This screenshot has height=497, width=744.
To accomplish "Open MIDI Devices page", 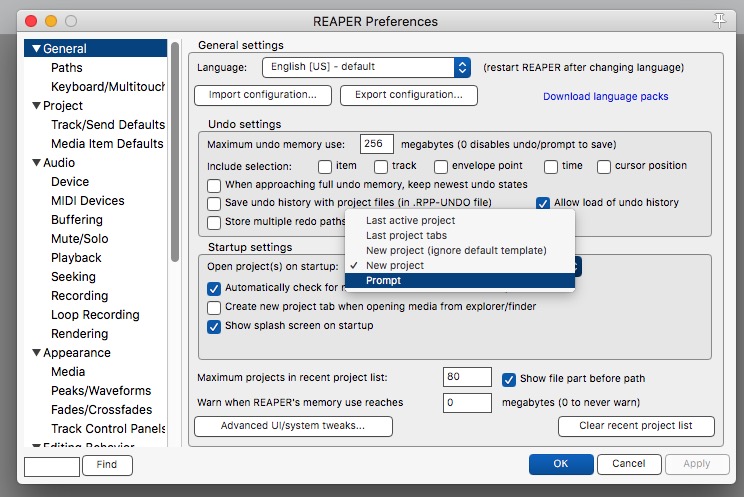I will click(87, 201).
